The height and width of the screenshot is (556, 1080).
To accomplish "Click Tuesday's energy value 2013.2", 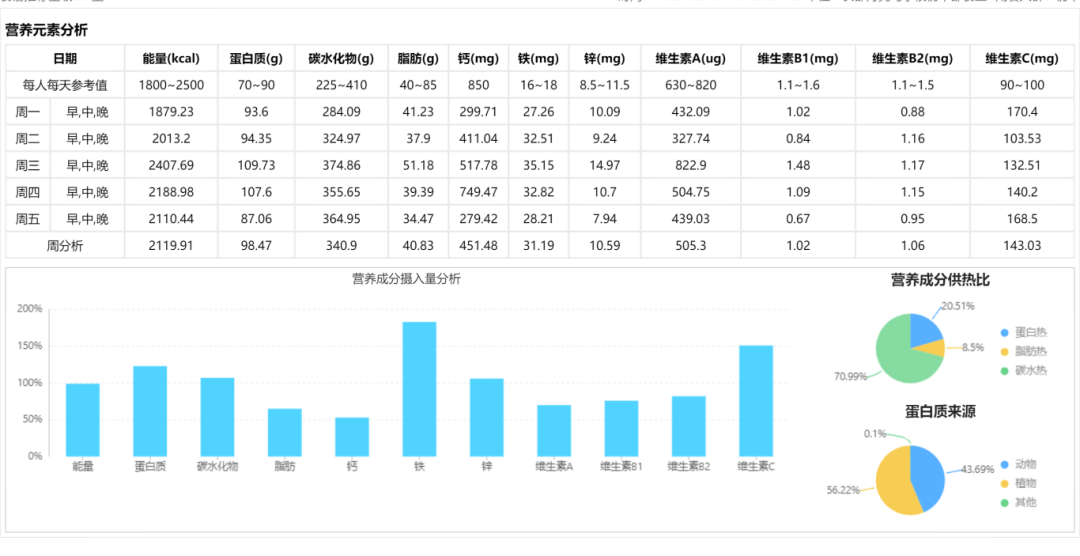I will [171, 139].
